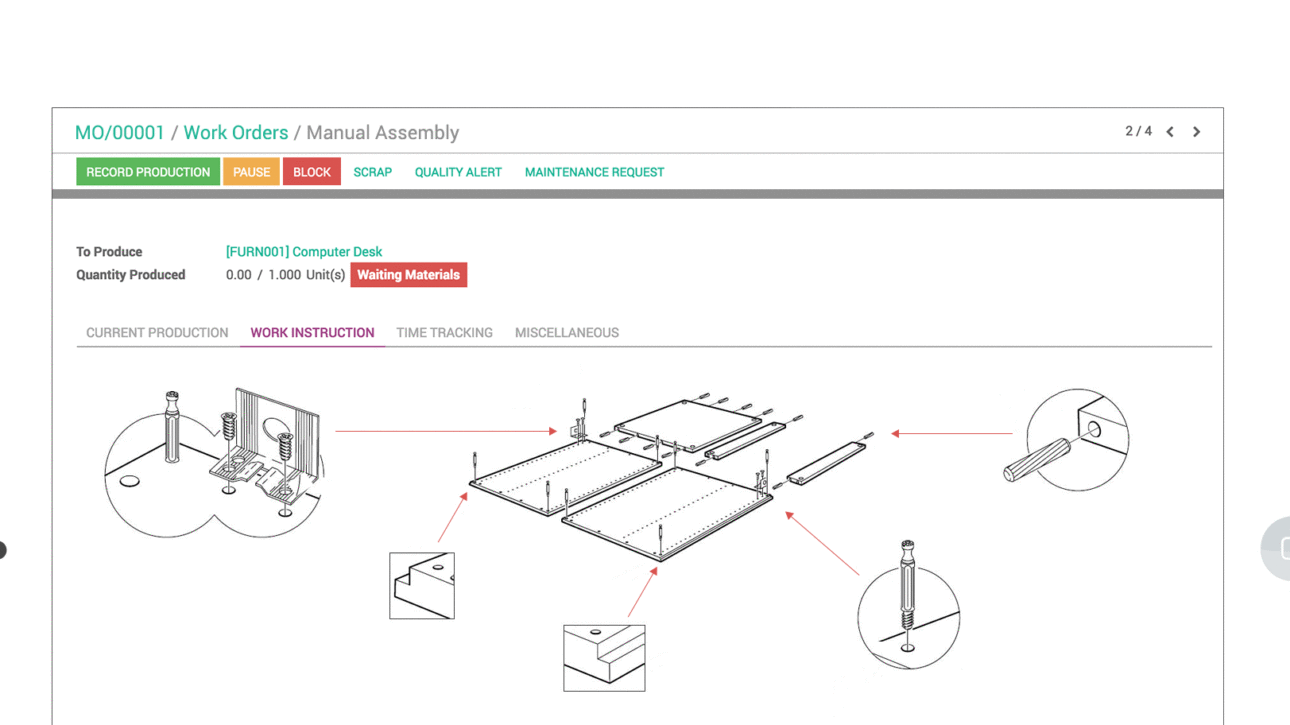Create a Quality Alert

(x=458, y=172)
